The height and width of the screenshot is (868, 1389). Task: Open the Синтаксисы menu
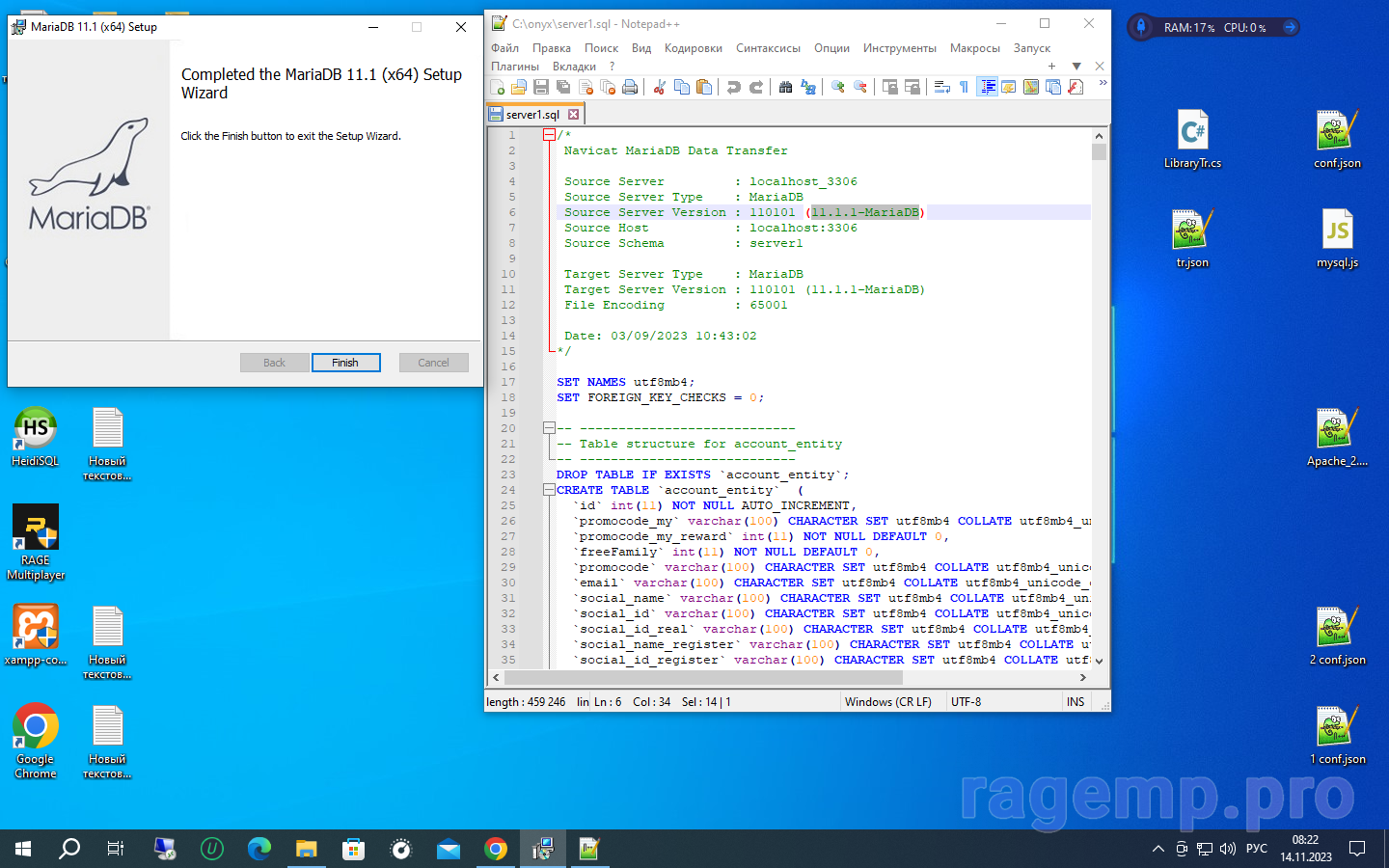pyautogui.click(x=768, y=48)
